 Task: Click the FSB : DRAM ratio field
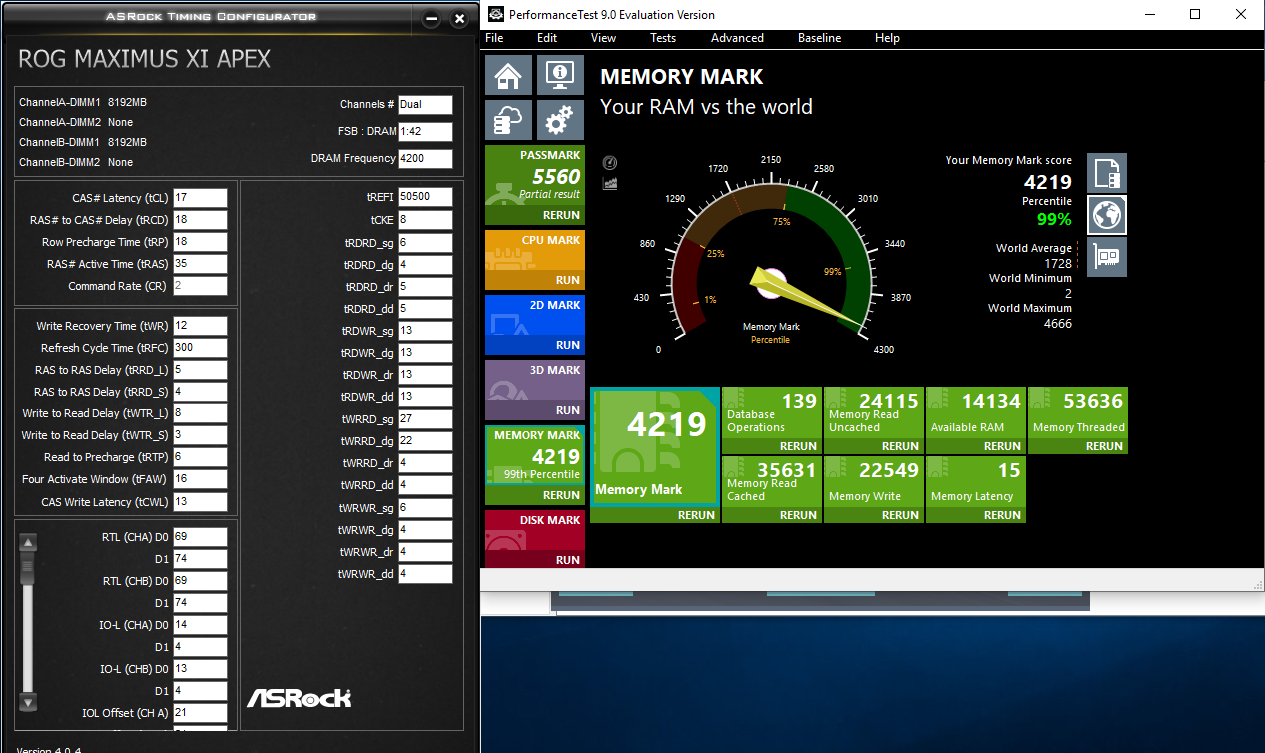tap(425, 131)
